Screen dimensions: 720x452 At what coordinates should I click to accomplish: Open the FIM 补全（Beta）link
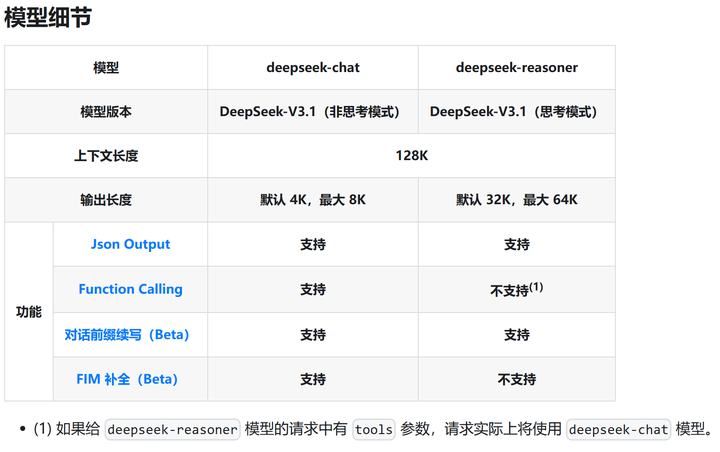click(x=127, y=379)
